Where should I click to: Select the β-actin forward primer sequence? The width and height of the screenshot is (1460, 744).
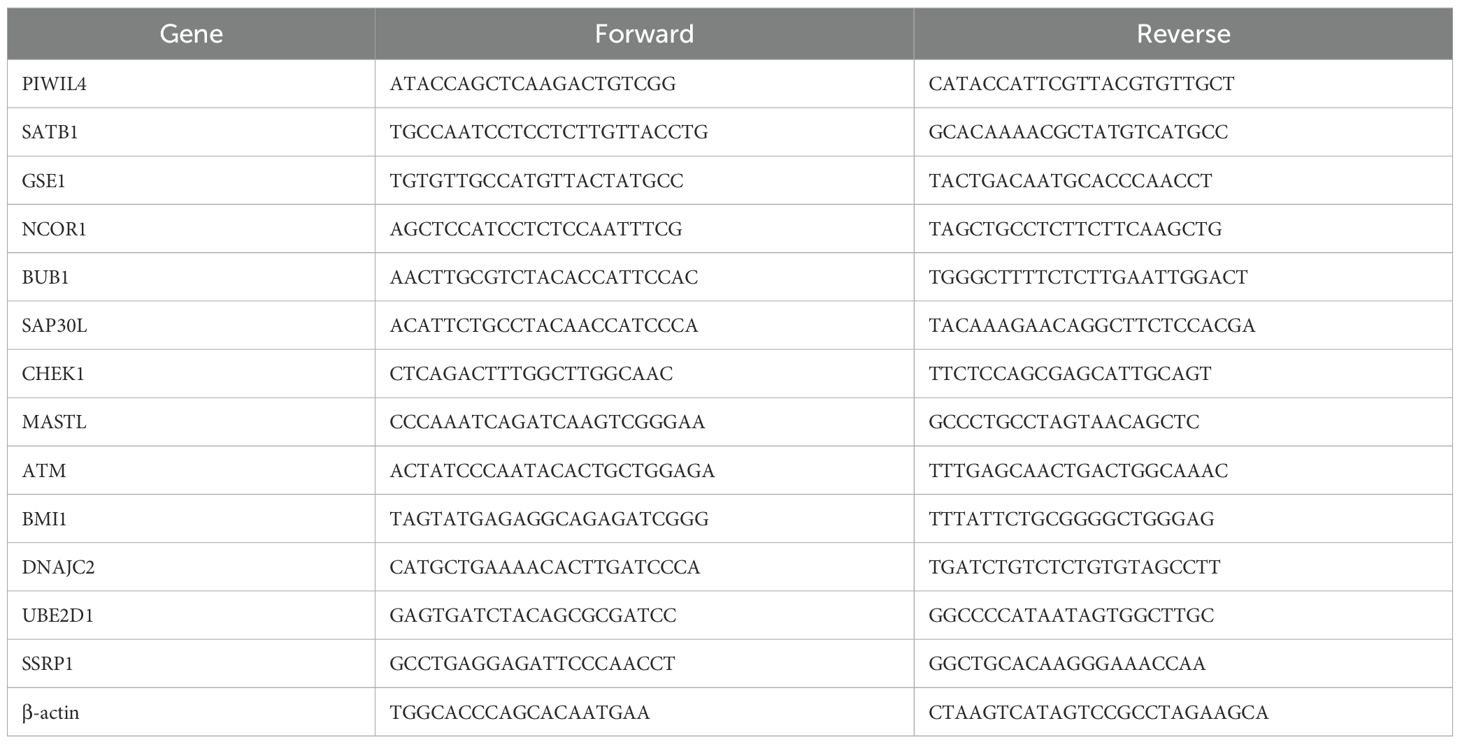(x=520, y=712)
